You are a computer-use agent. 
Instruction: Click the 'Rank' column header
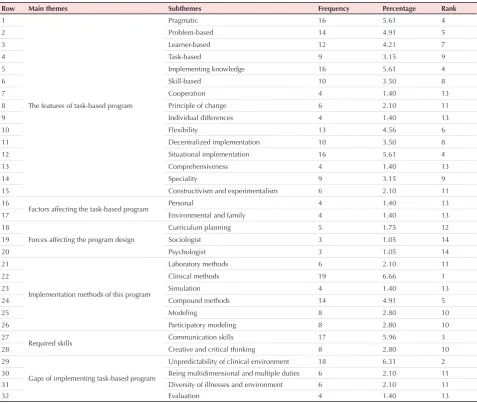448,9
